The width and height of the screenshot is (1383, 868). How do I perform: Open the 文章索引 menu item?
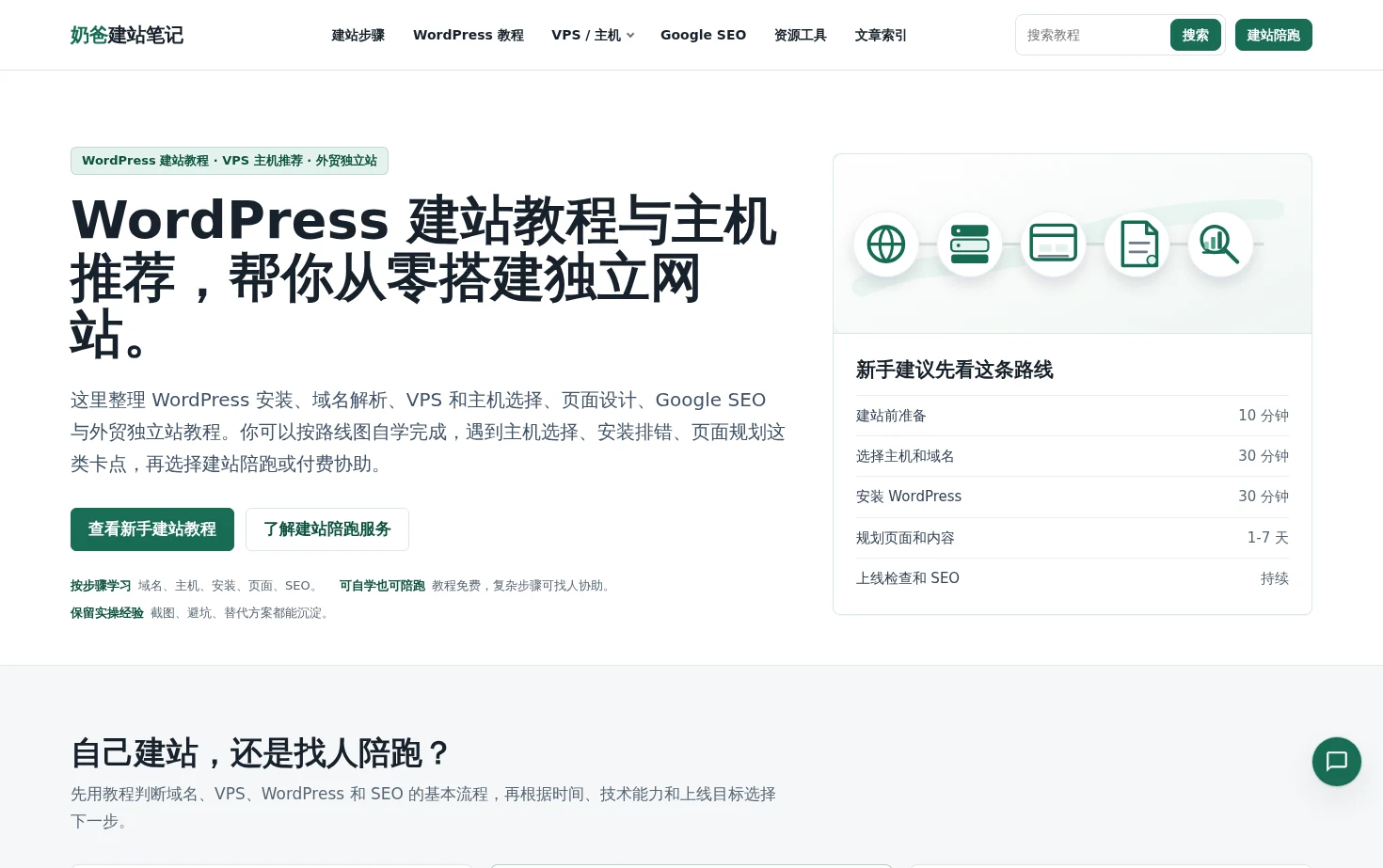point(881,35)
